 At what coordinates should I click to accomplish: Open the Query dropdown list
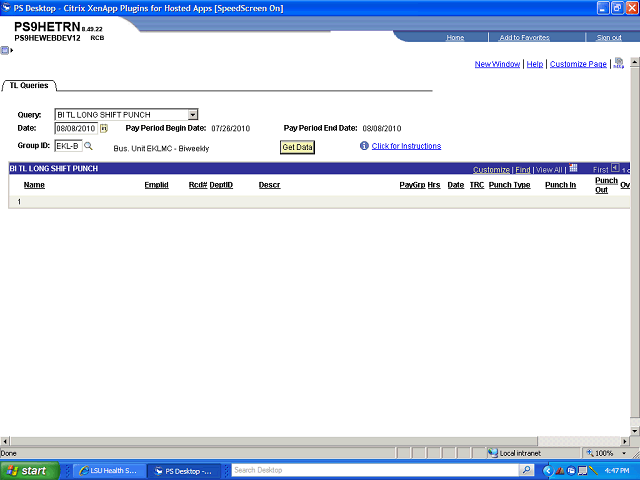click(x=193, y=115)
